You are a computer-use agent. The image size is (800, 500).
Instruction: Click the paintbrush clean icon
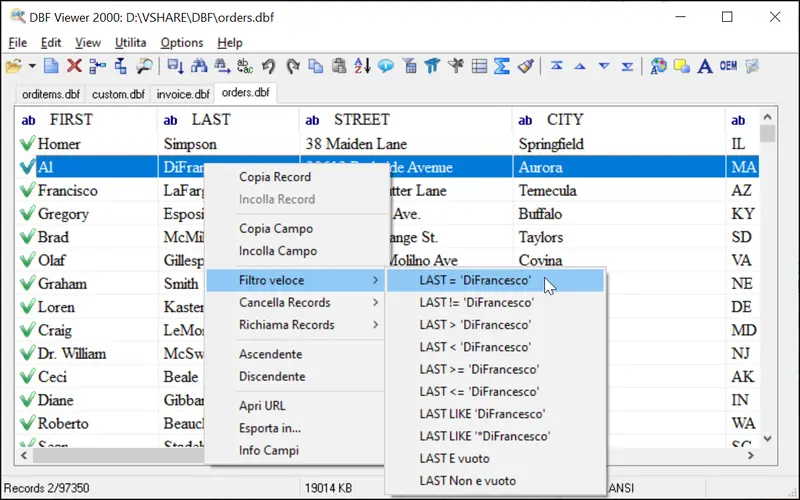coord(526,66)
